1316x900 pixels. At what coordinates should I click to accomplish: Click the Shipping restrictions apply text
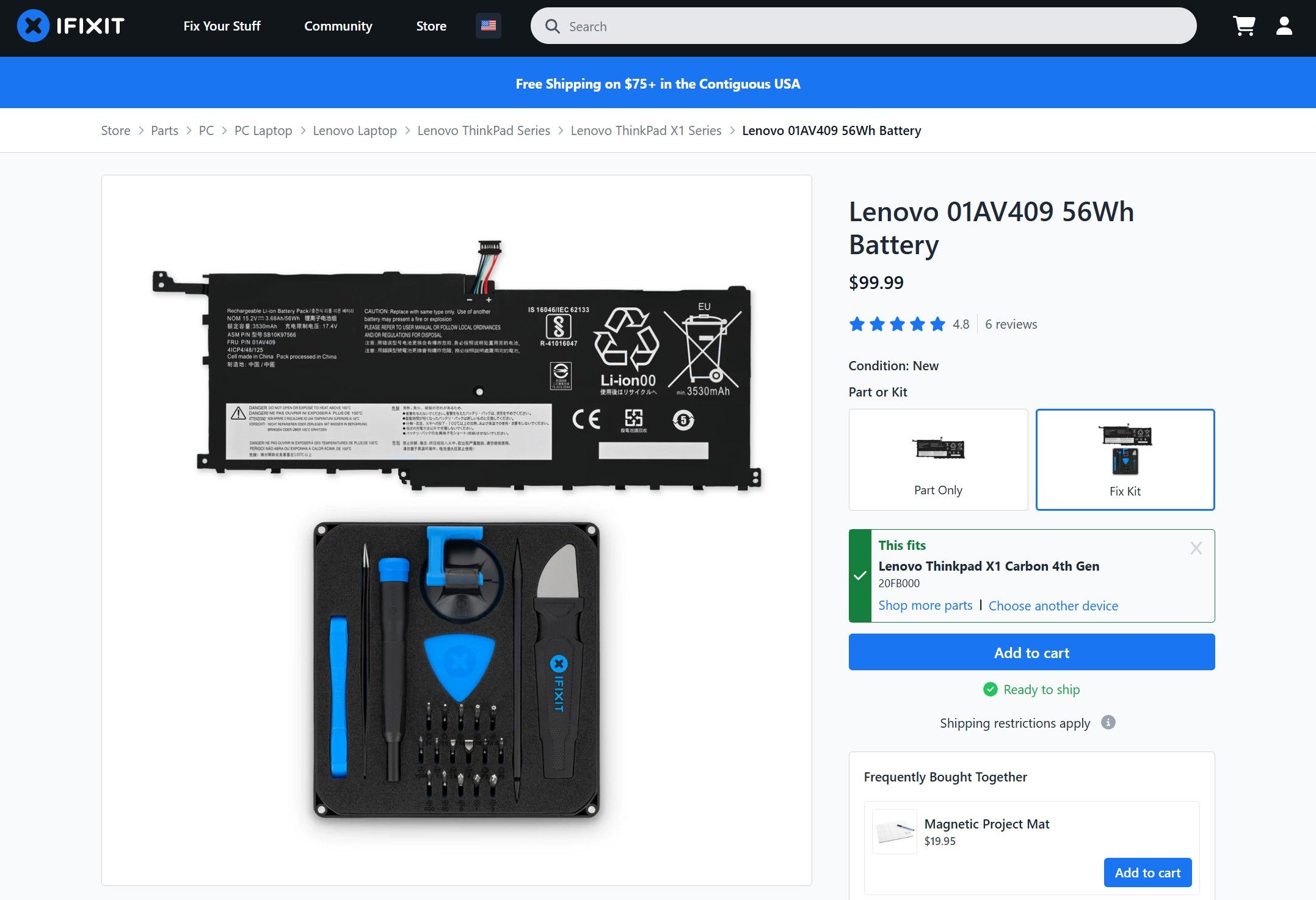1014,723
